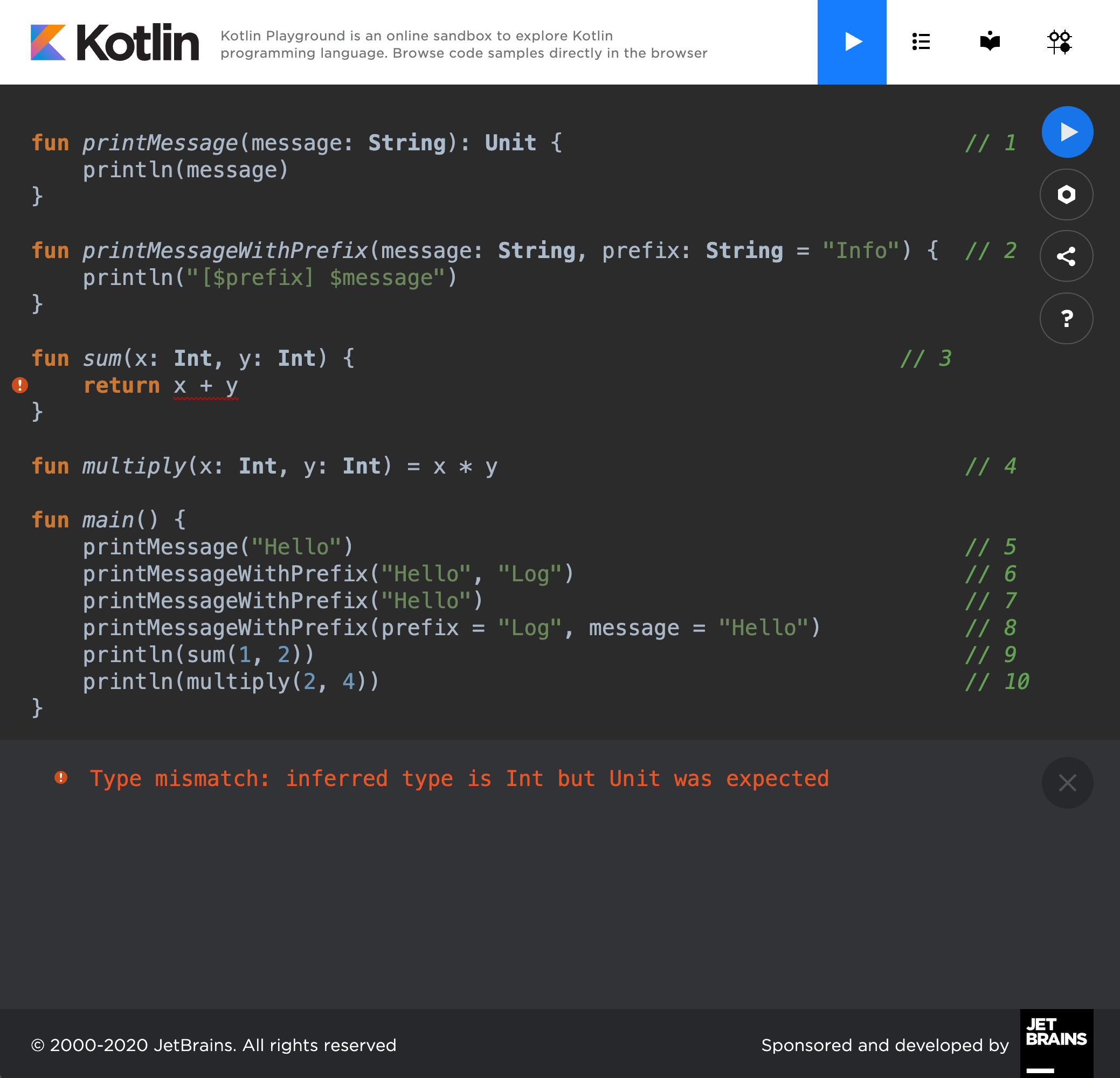The height and width of the screenshot is (1078, 1120).
Task: Click the '// 3' comment
Action: pyautogui.click(x=926, y=359)
